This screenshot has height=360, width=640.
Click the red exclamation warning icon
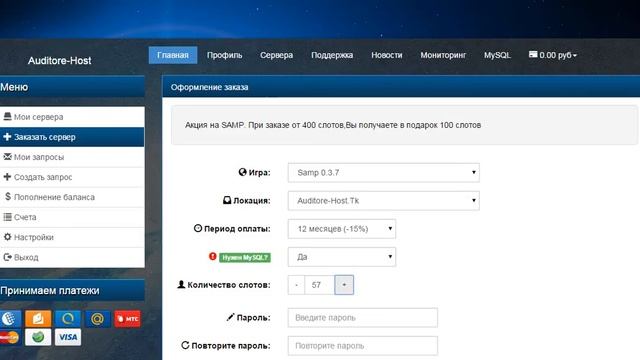(x=212, y=256)
